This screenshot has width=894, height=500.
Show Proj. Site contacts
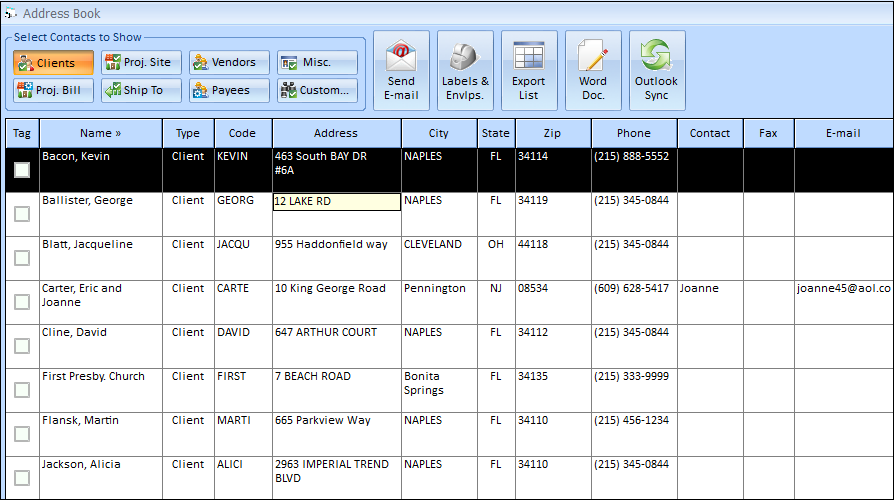tap(141, 63)
